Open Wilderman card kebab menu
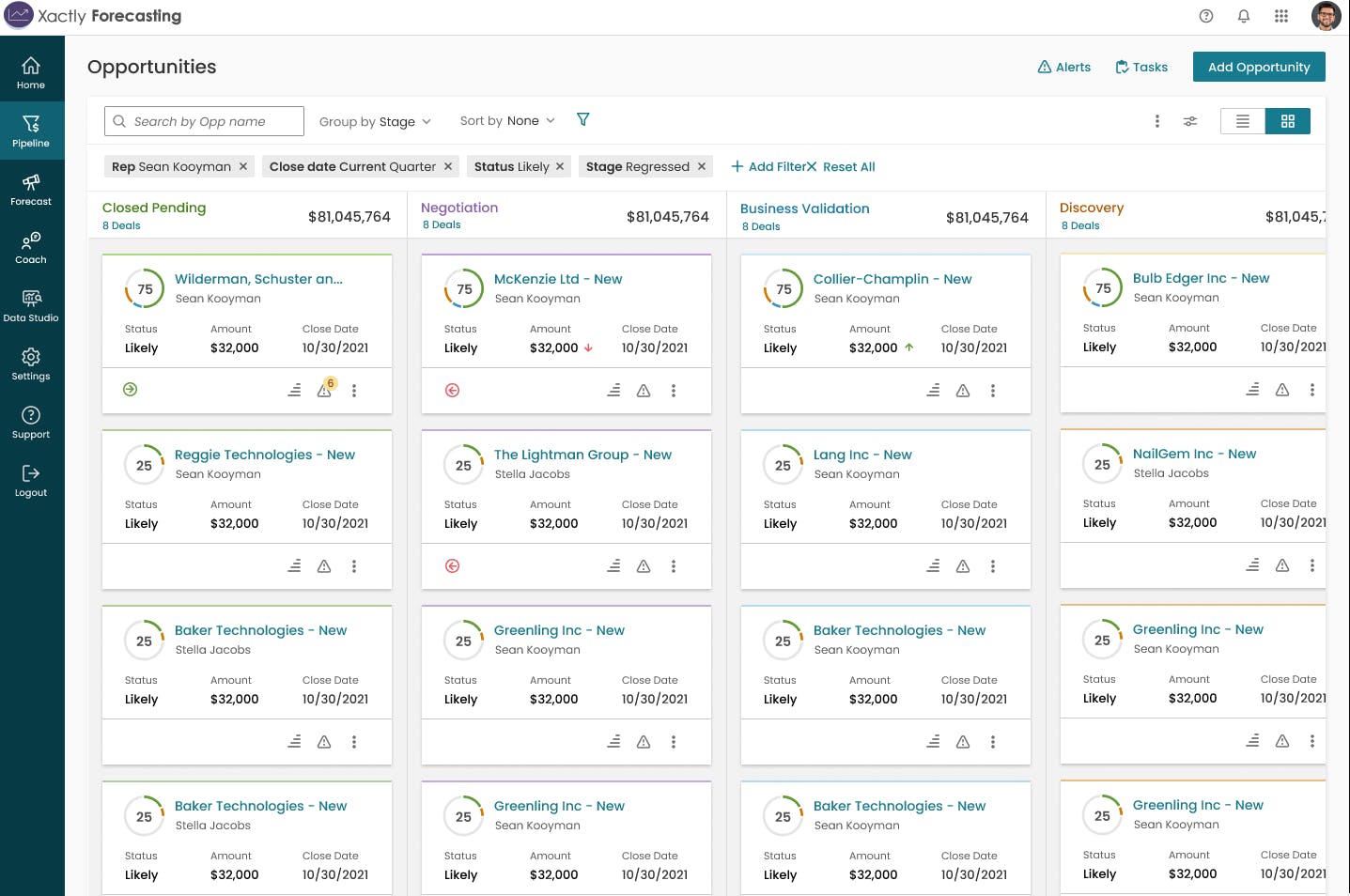 click(x=354, y=391)
